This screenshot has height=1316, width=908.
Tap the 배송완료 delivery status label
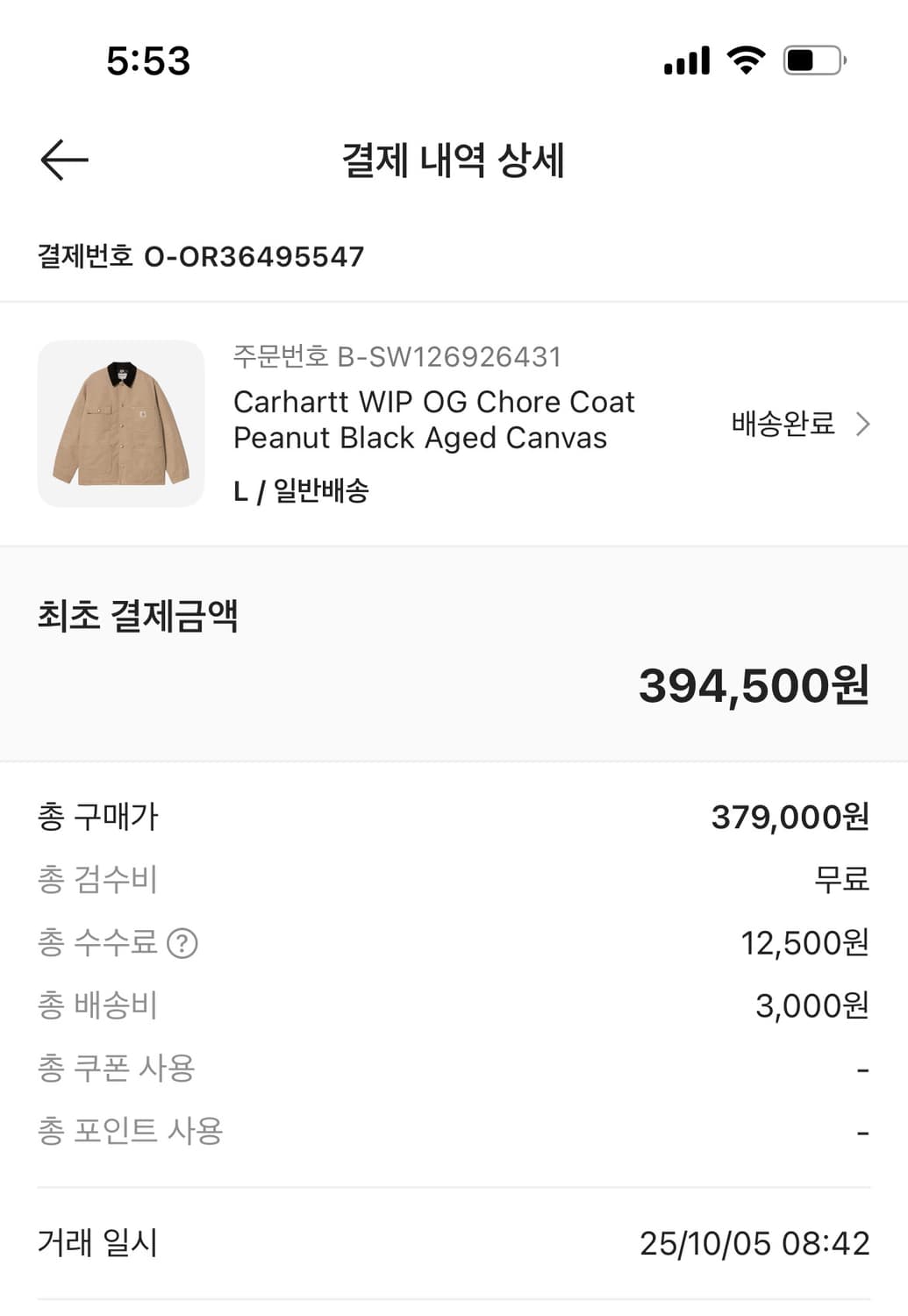(x=783, y=425)
